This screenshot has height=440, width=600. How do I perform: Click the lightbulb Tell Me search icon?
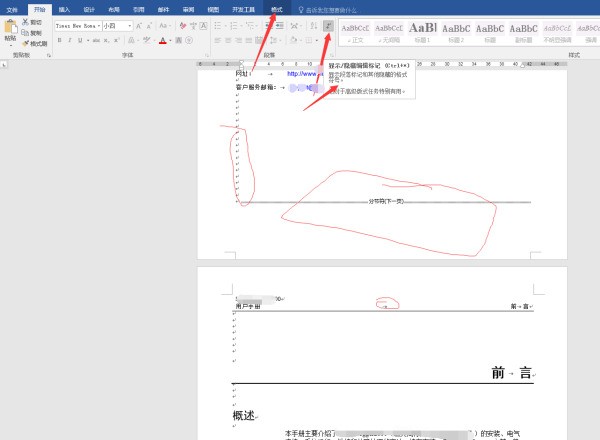coord(301,10)
